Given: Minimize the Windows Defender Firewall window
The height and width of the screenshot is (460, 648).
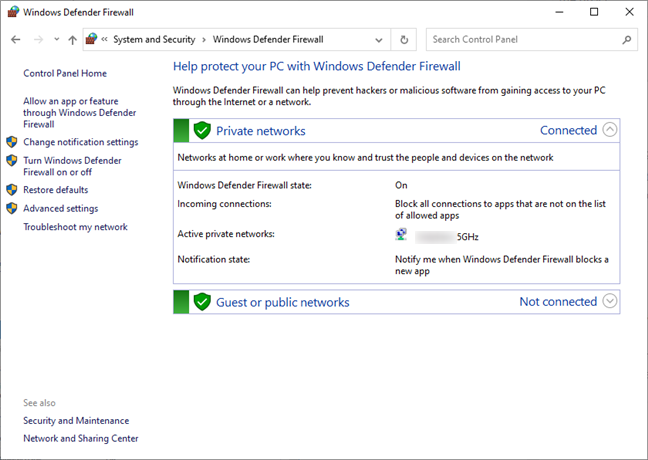Looking at the screenshot, I should pos(560,12).
